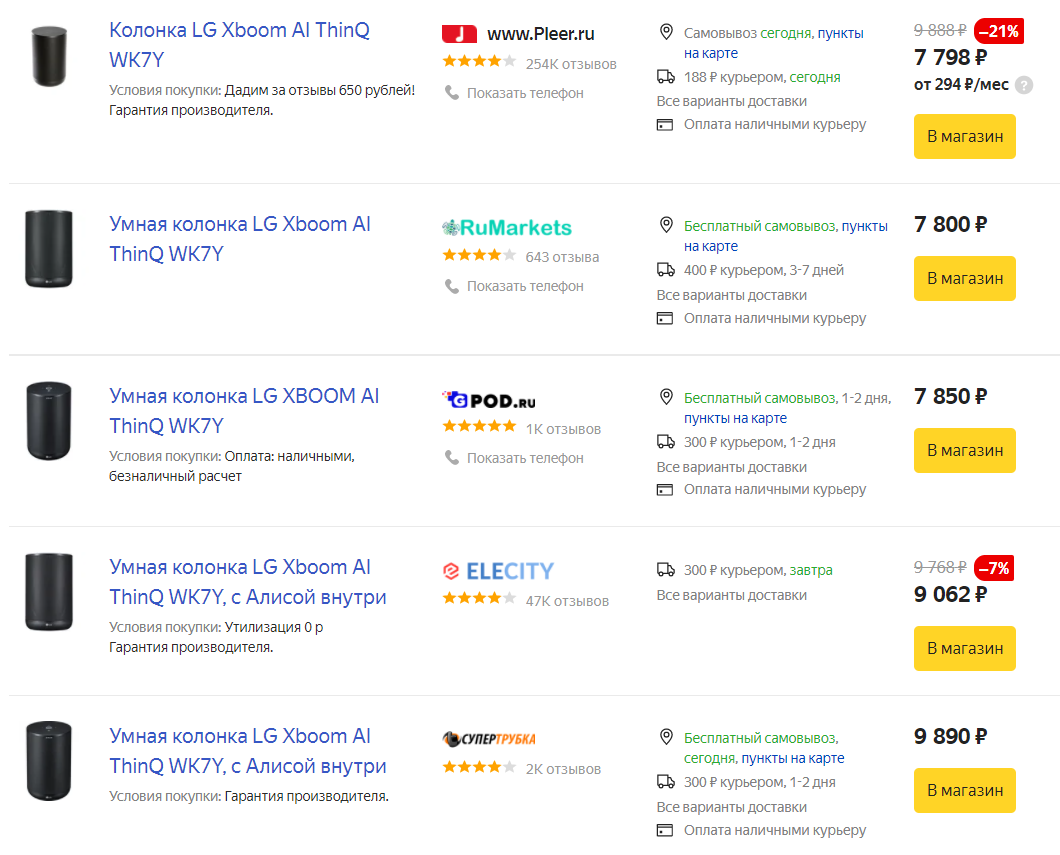Image resolution: width=1060 pixels, height=855 pixels.
Task: Click the GPOD.ru store logo
Action: coord(489,400)
